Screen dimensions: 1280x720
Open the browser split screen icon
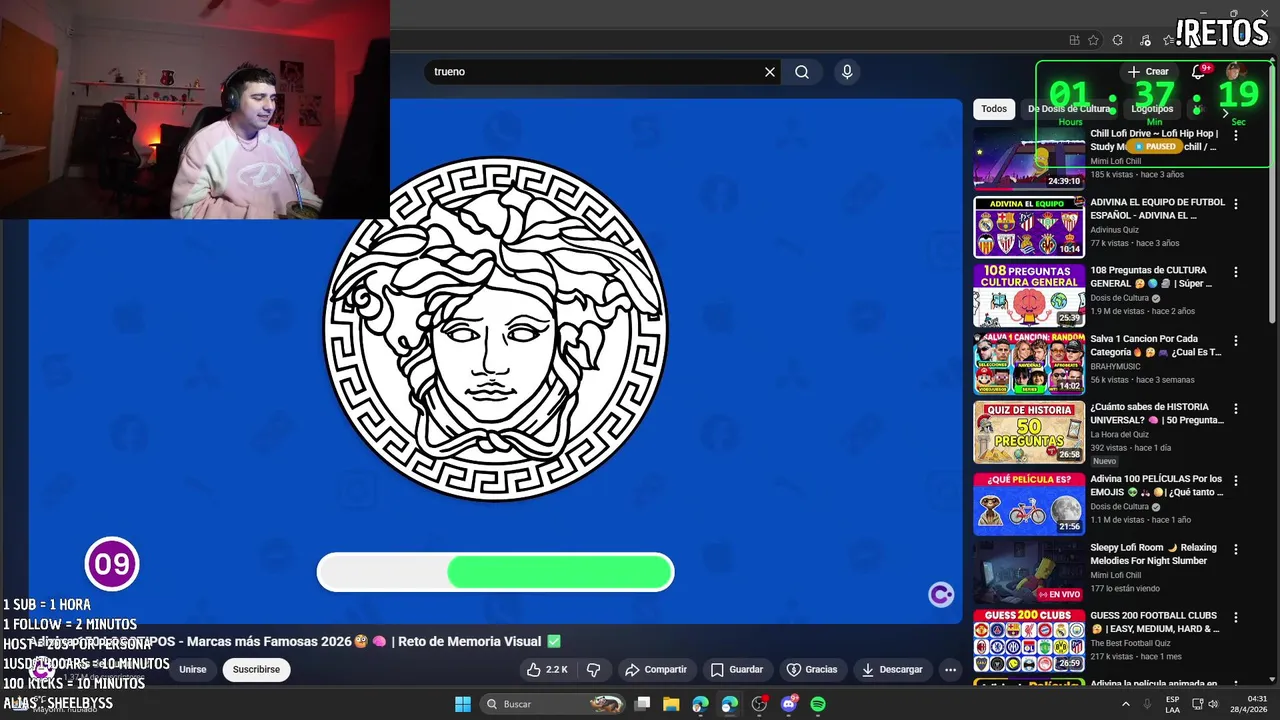tap(1074, 40)
